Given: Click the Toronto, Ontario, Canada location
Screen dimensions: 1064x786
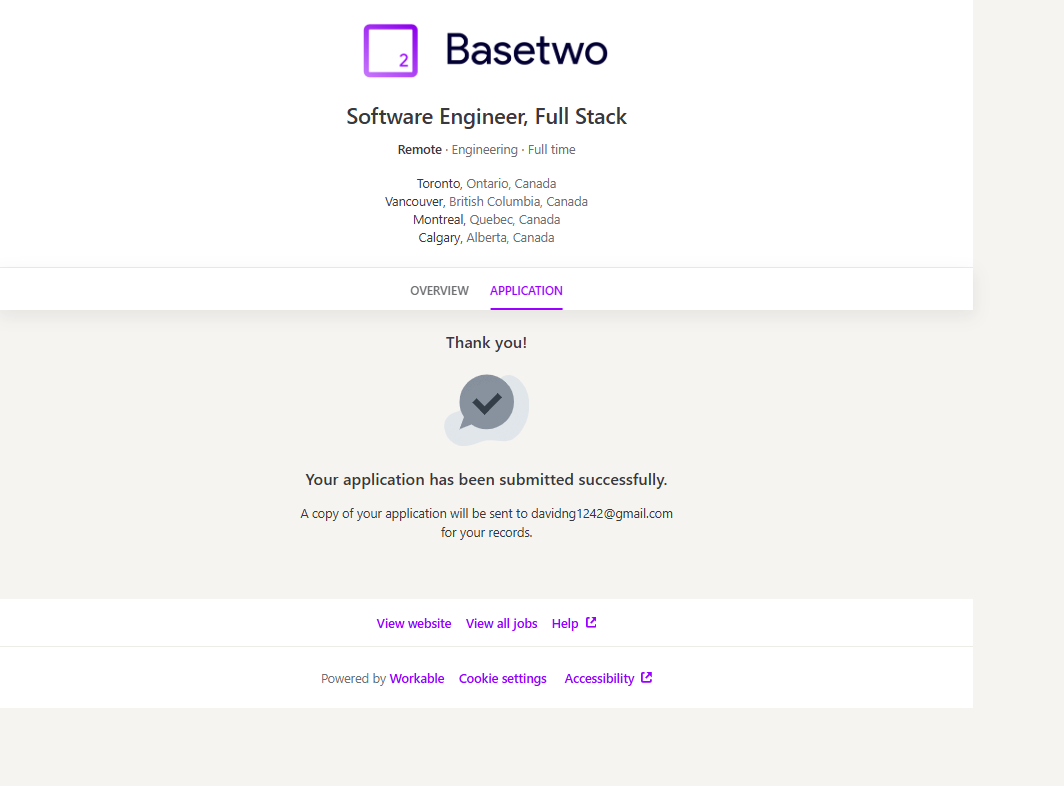Looking at the screenshot, I should [x=486, y=184].
